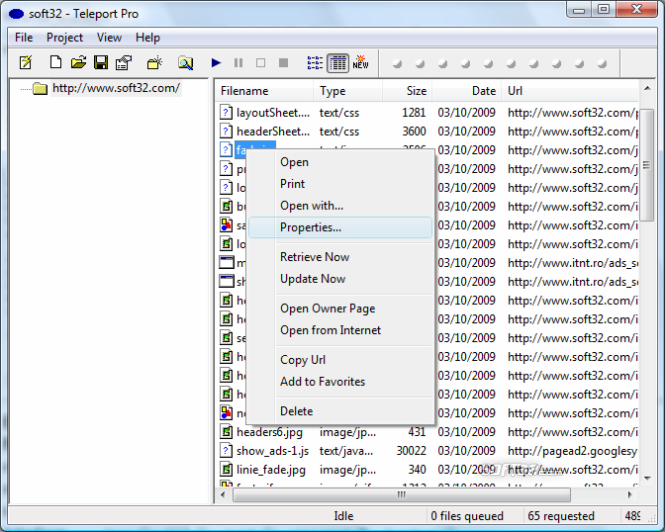Click the linie_fade.jpg image file icon

click(226, 470)
